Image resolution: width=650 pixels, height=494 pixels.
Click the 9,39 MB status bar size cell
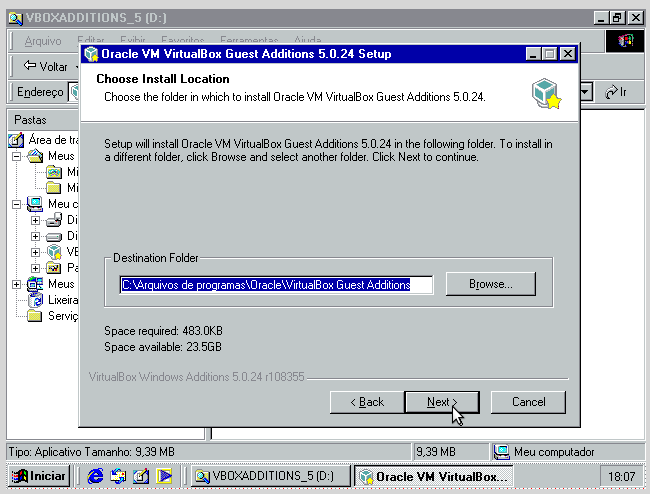coord(451,452)
